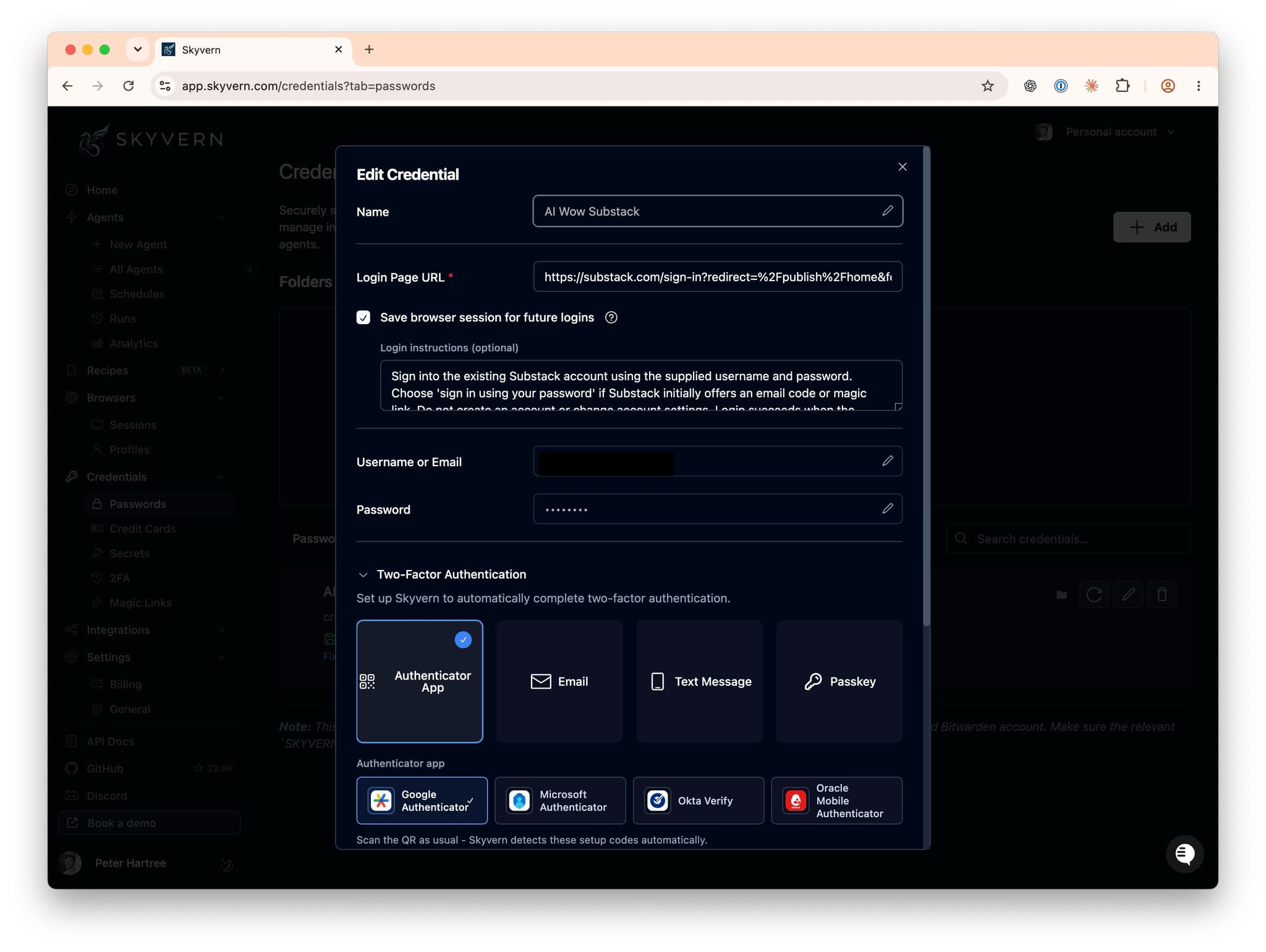The image size is (1266, 952).
Task: Choose Google Authenticator app
Action: [x=422, y=801]
